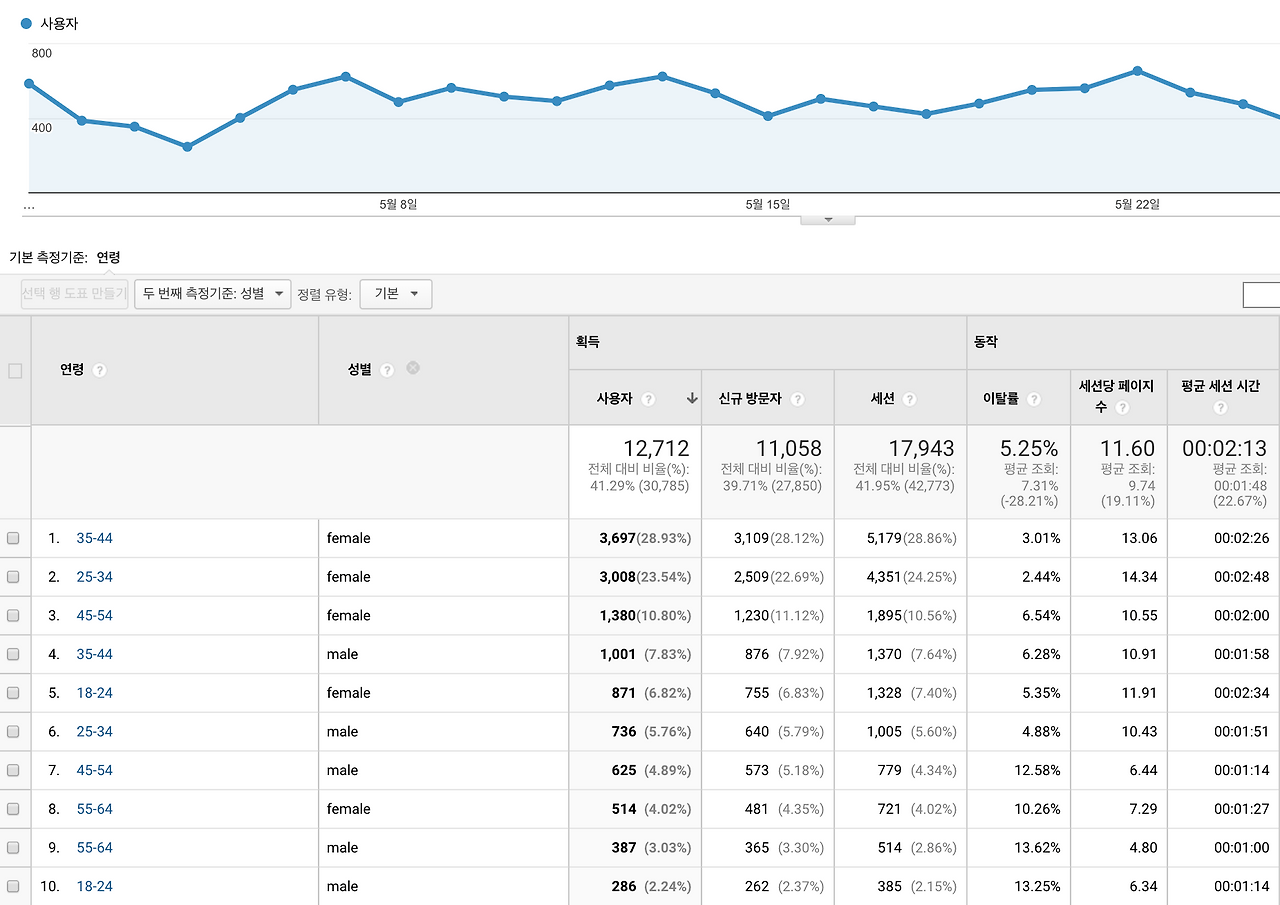
Task: Open help icon beside 이탈률 header
Action: pyautogui.click(x=1033, y=399)
